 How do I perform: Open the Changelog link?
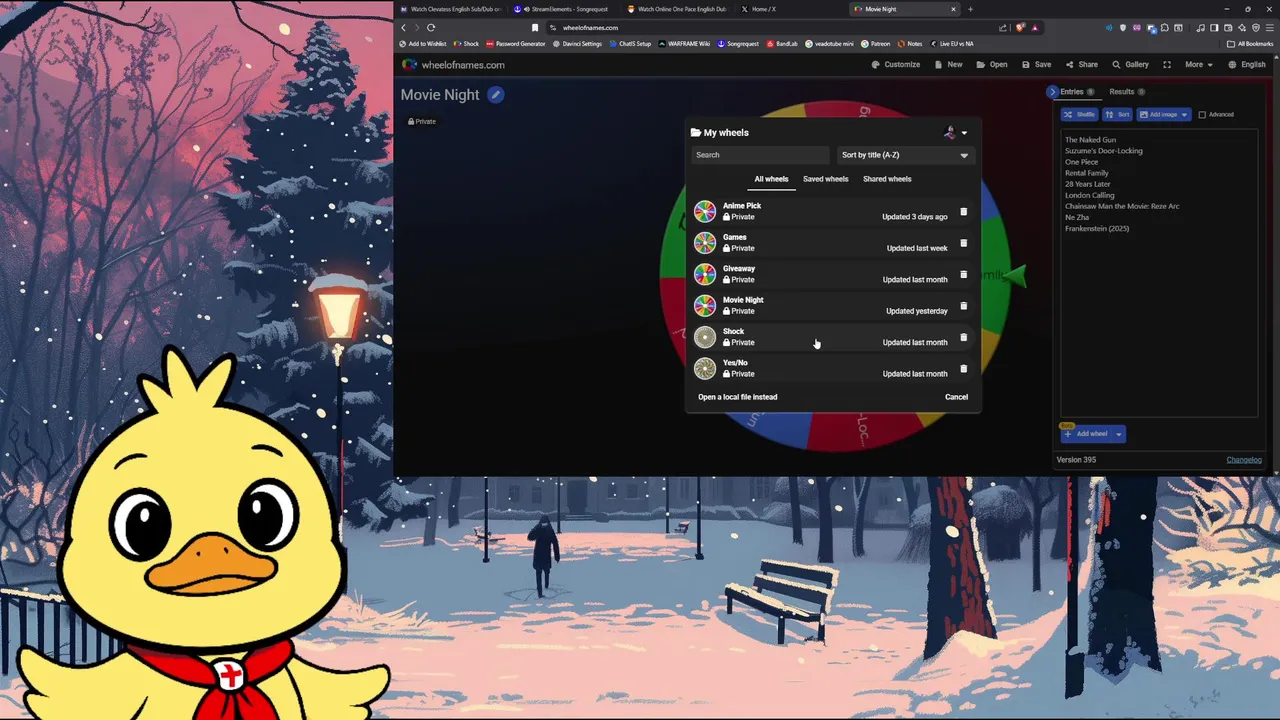coord(1244,460)
